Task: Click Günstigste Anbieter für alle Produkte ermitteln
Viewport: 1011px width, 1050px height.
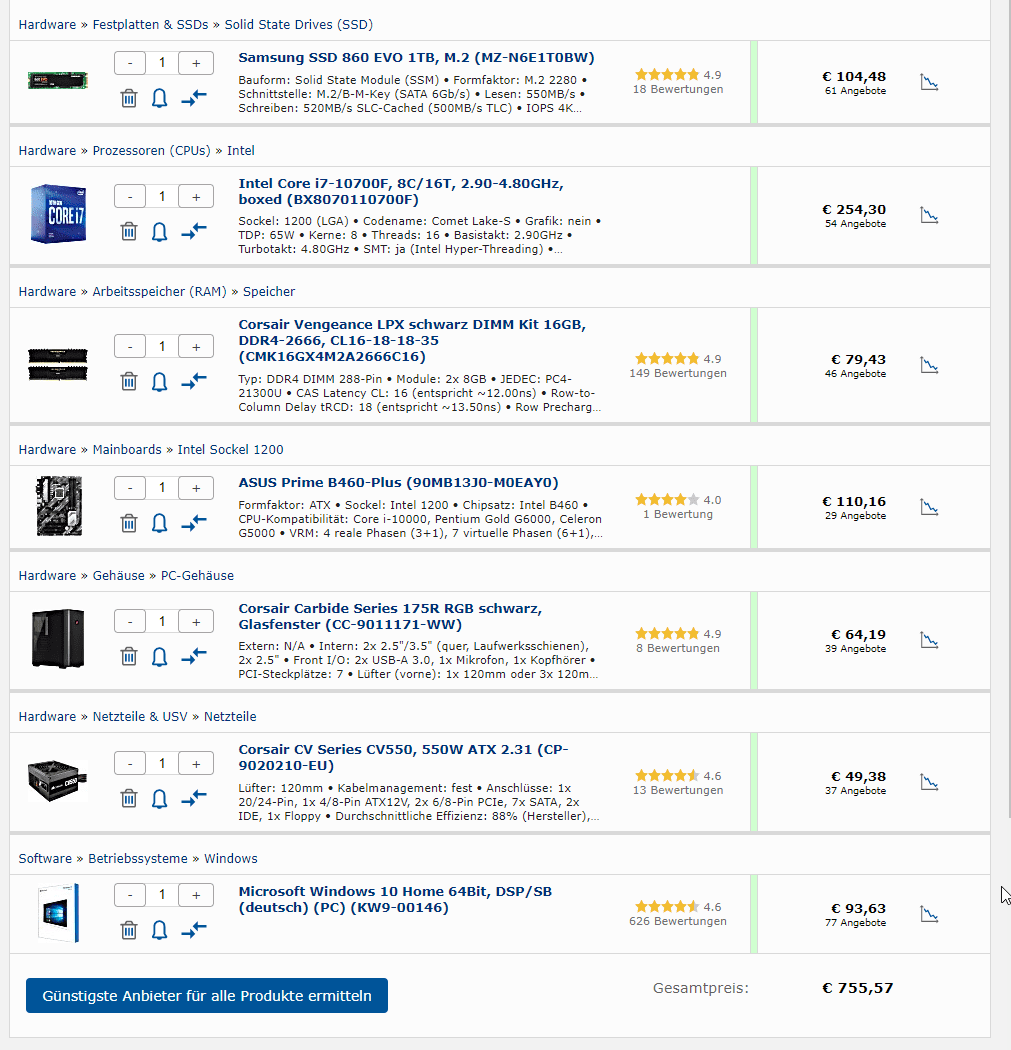Action: [207, 996]
